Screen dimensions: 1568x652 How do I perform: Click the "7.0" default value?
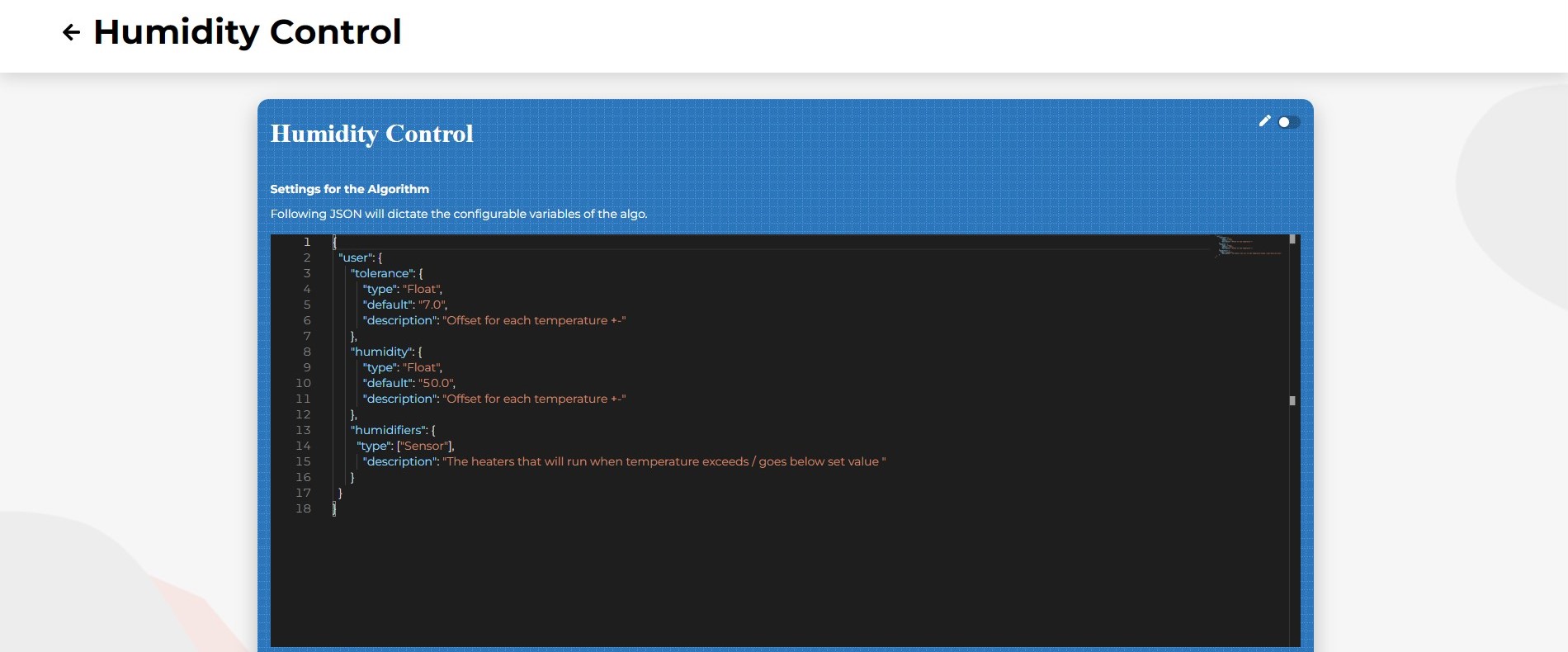point(432,305)
